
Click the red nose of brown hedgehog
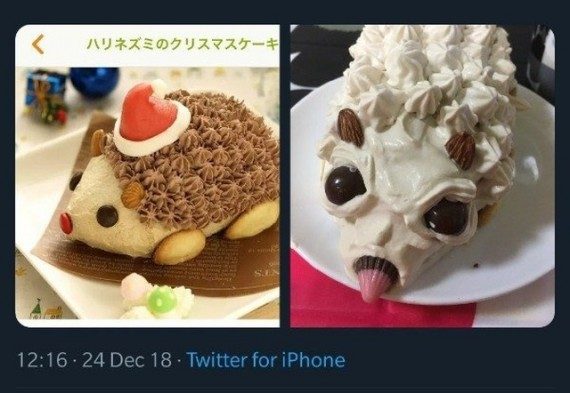[x=66, y=223]
